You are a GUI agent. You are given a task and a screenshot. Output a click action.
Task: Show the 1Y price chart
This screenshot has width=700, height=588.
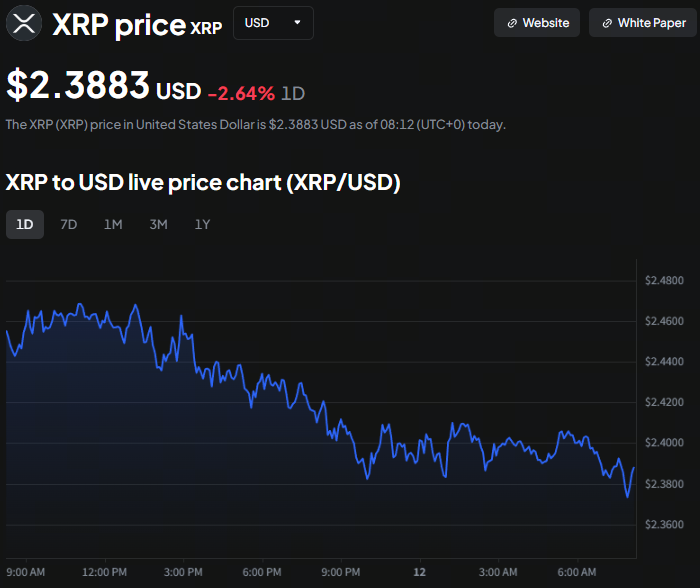click(x=202, y=224)
